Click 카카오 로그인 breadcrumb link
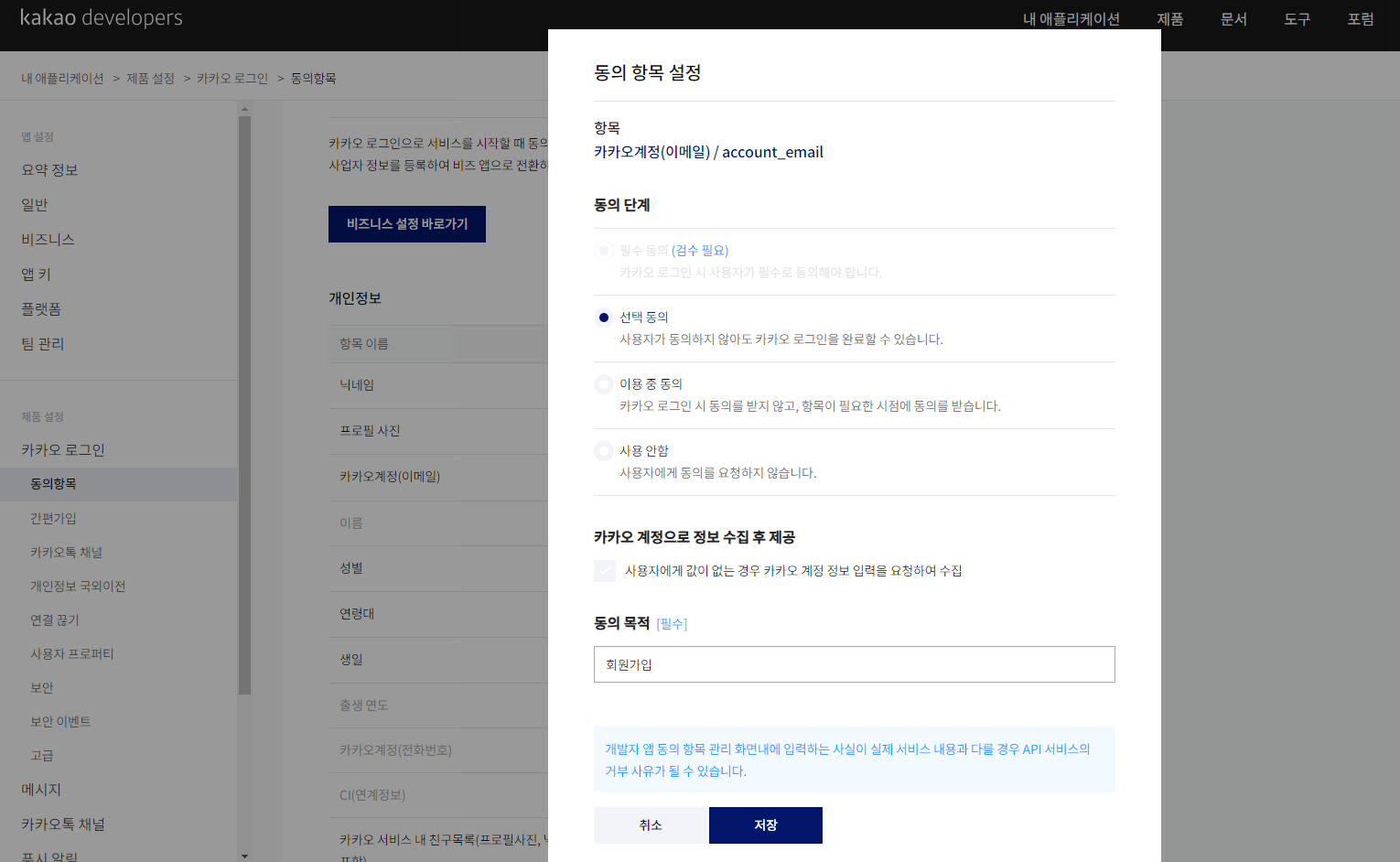The image size is (1400, 862). (232, 79)
